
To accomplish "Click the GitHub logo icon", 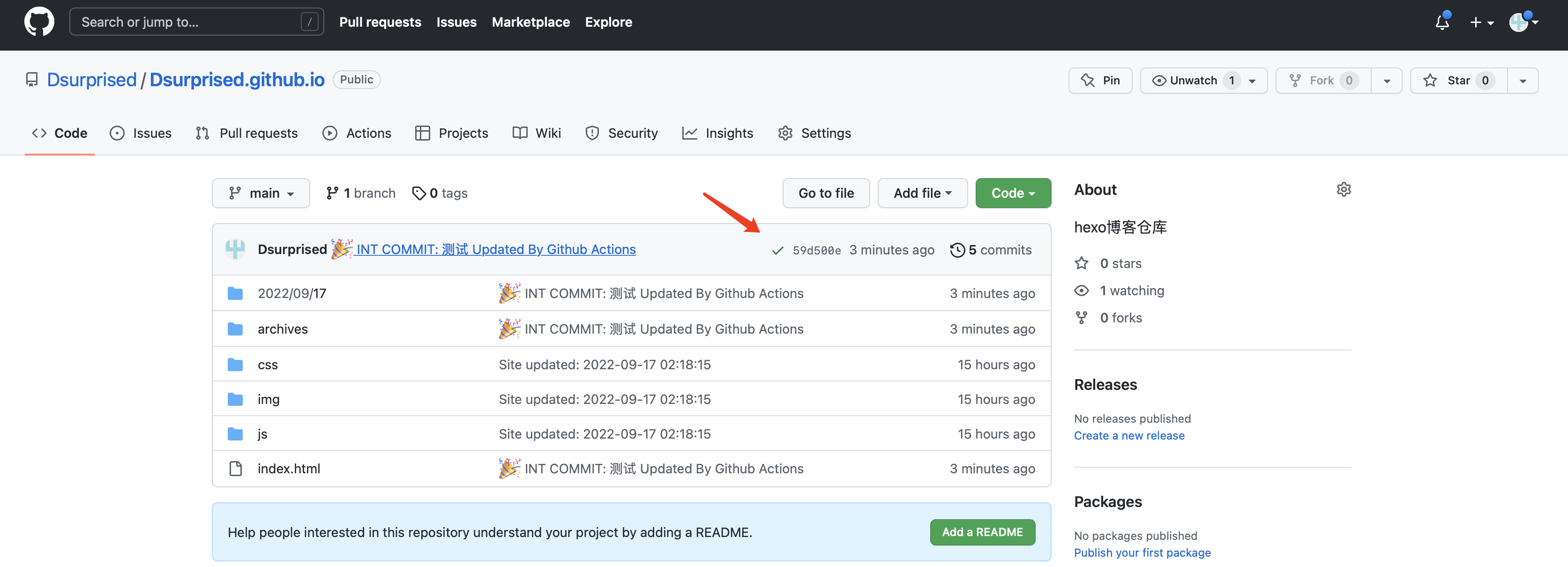I will click(39, 22).
